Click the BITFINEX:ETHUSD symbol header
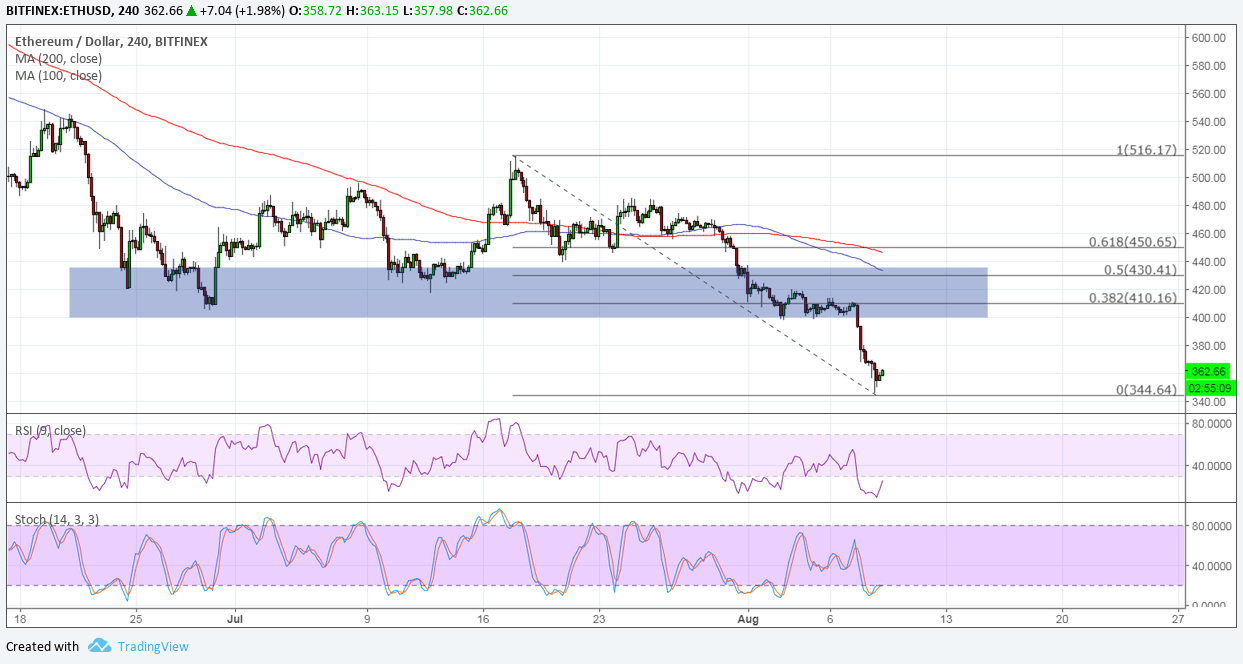 tap(61, 9)
